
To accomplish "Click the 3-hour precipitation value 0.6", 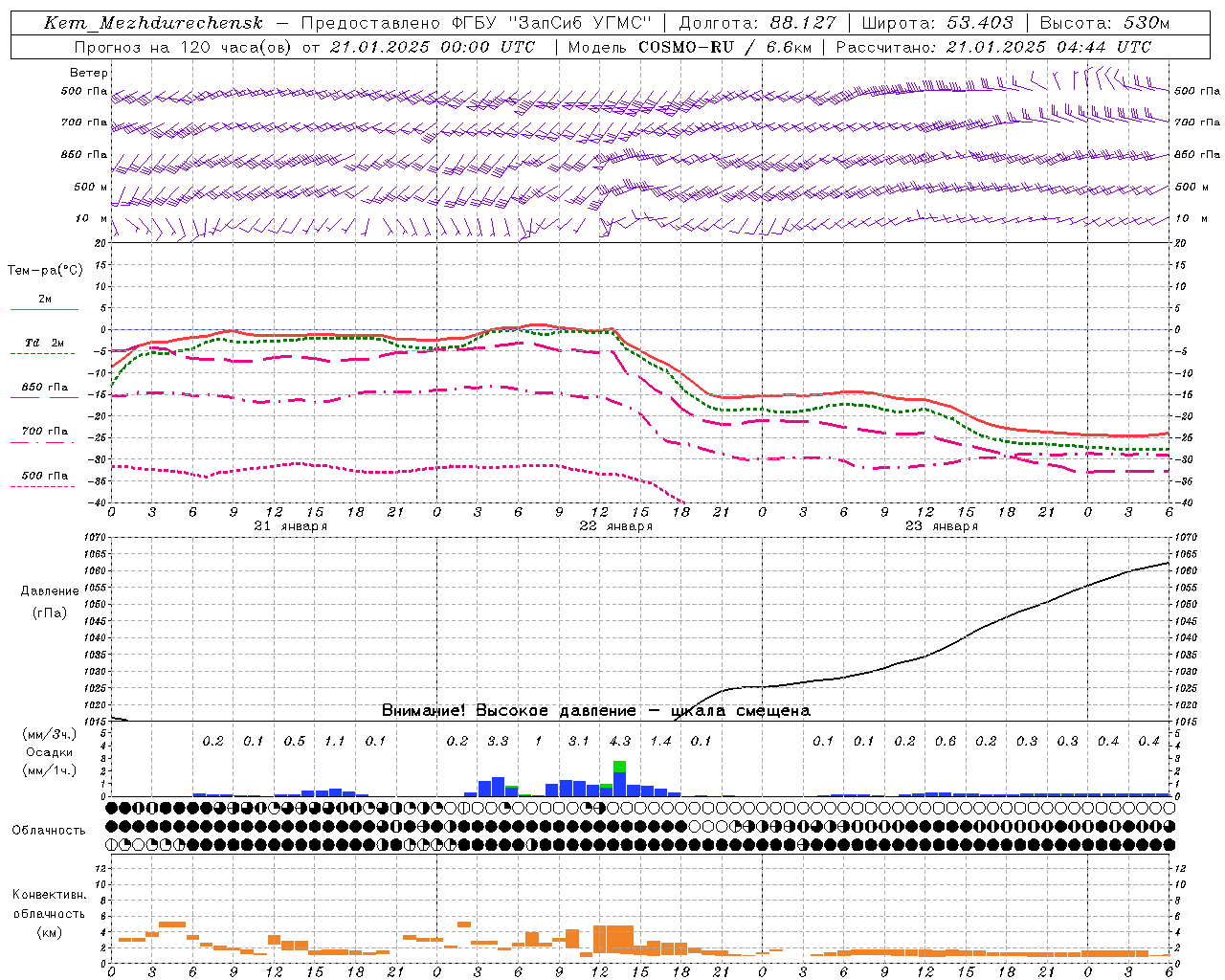I will pyautogui.click(x=946, y=741).
